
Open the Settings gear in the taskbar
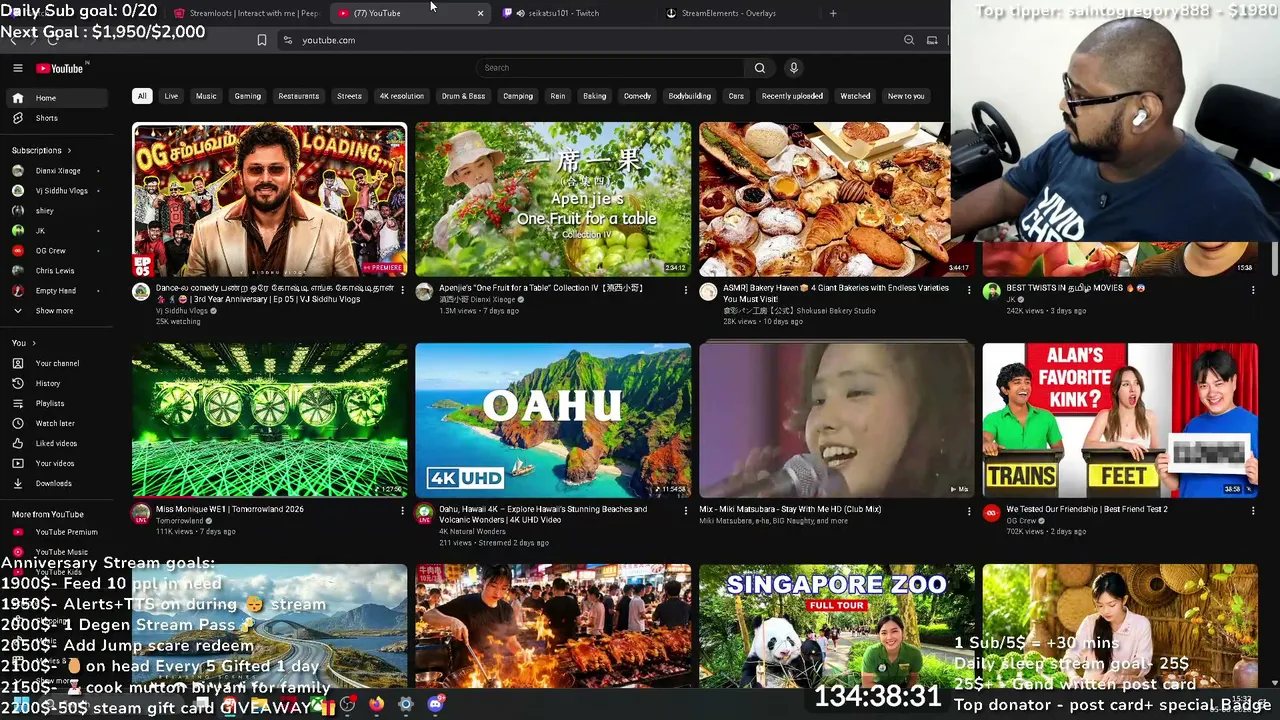click(x=405, y=704)
